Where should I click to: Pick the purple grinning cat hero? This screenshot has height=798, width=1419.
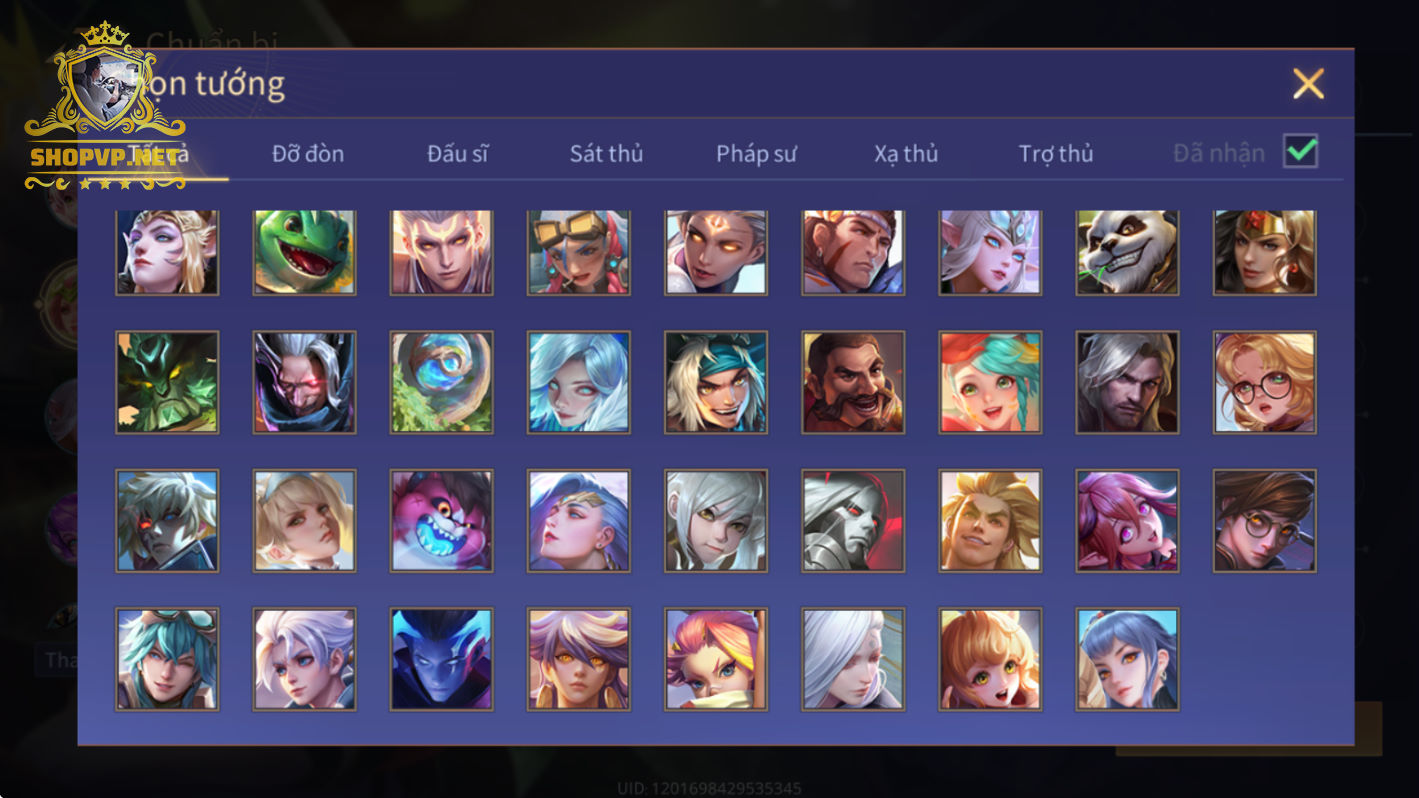(x=441, y=521)
